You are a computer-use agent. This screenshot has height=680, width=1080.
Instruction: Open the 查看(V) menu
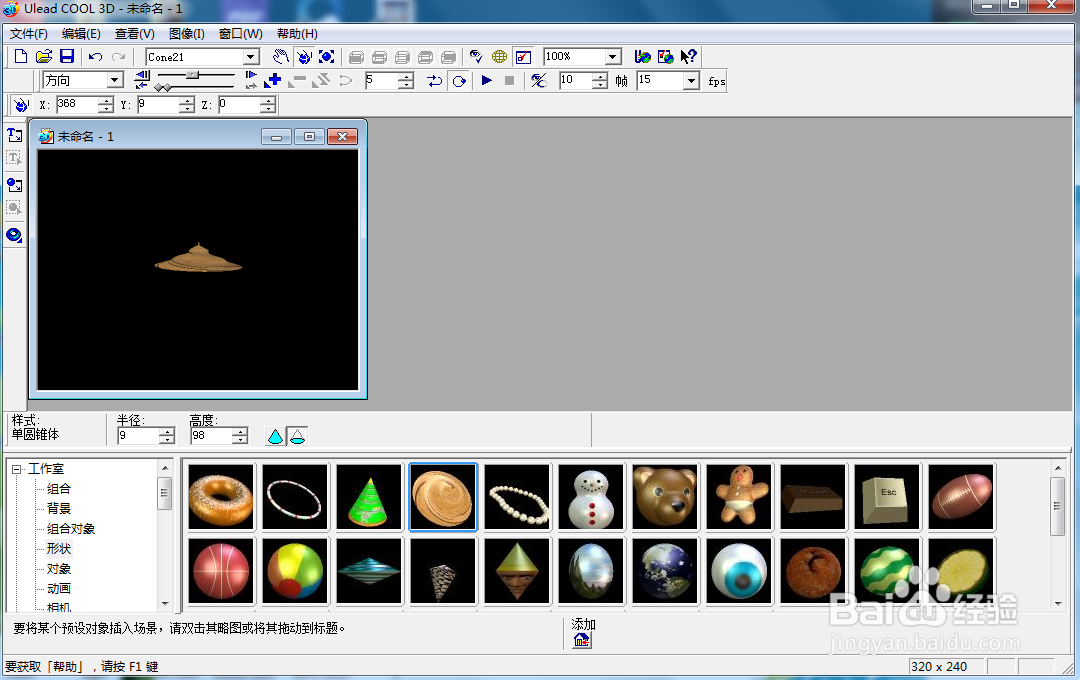134,34
